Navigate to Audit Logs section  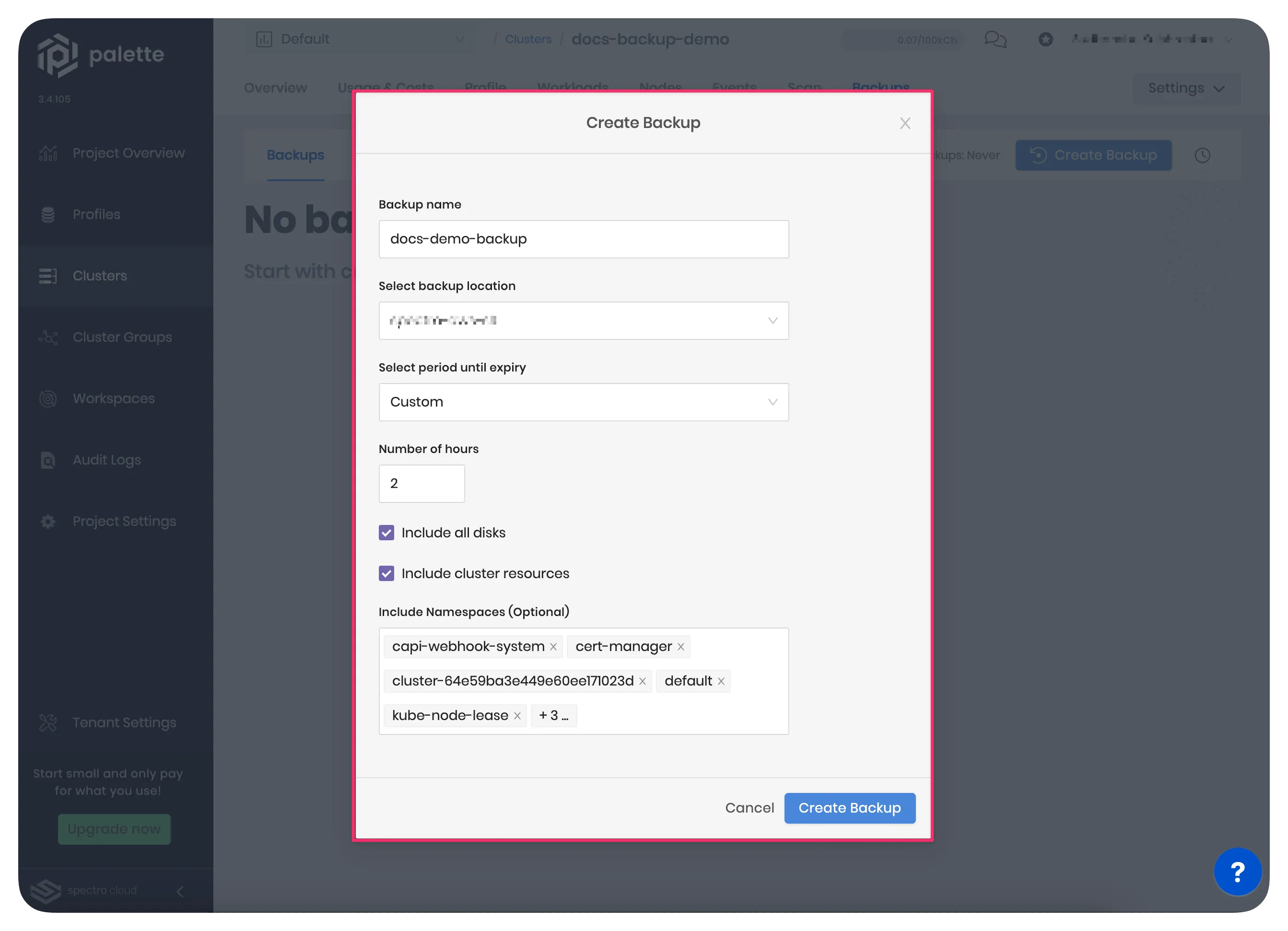tap(106, 459)
